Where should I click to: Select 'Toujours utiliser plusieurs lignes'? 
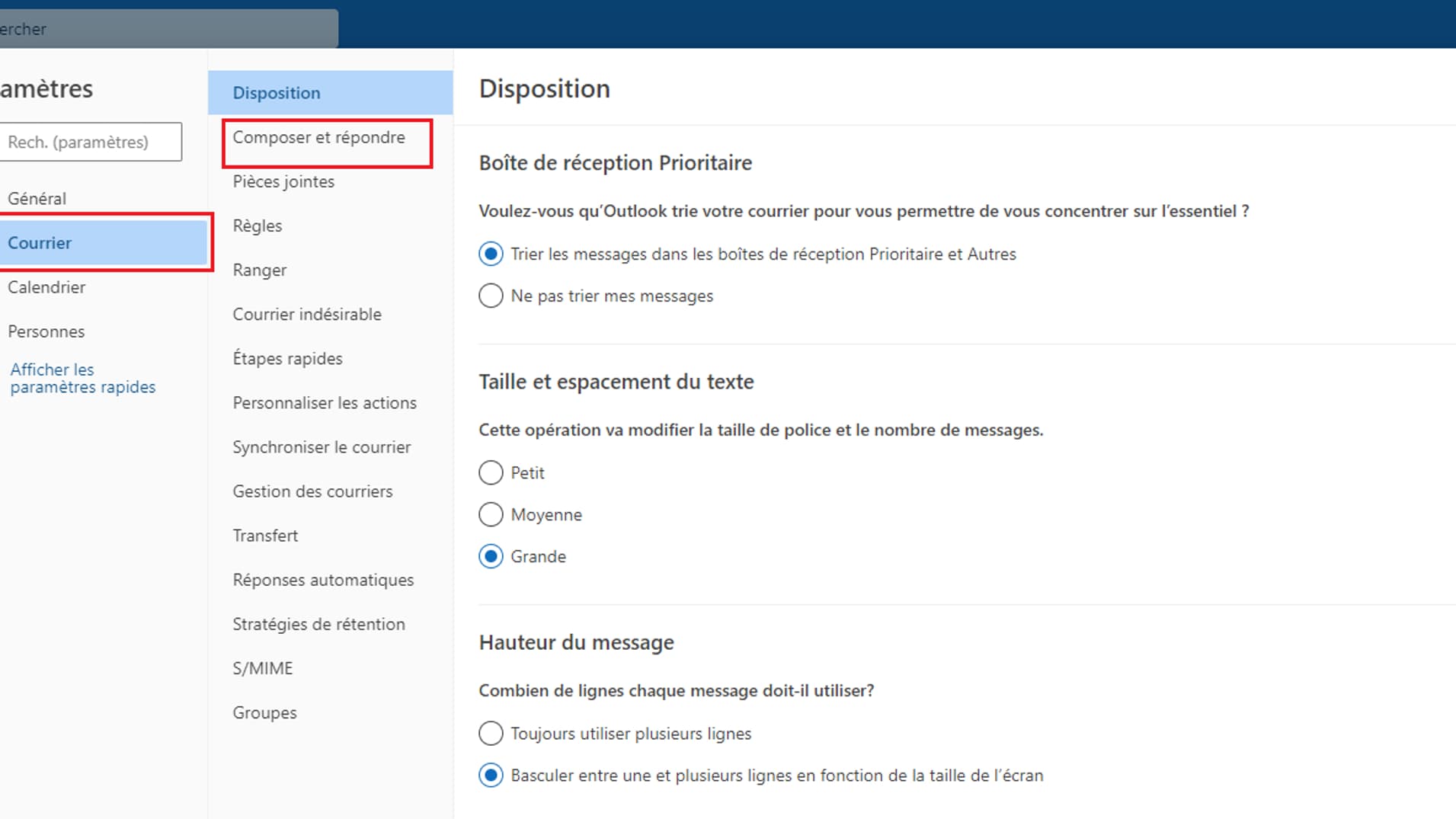[x=491, y=733]
